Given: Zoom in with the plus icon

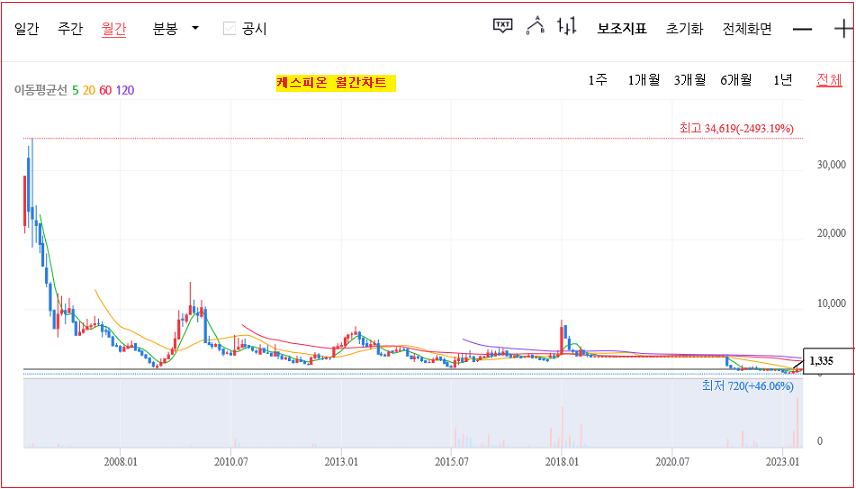Looking at the screenshot, I should (845, 29).
